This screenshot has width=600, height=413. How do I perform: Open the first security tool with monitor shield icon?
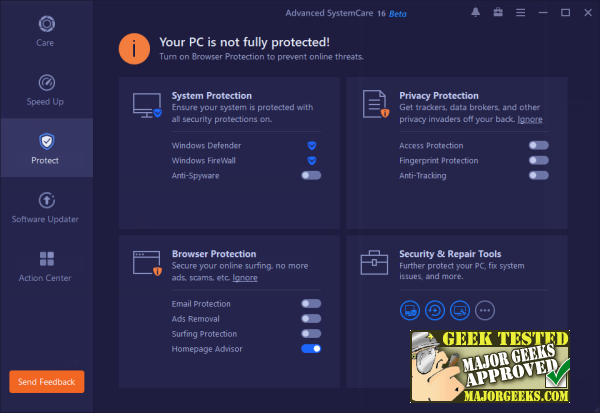pos(410,310)
